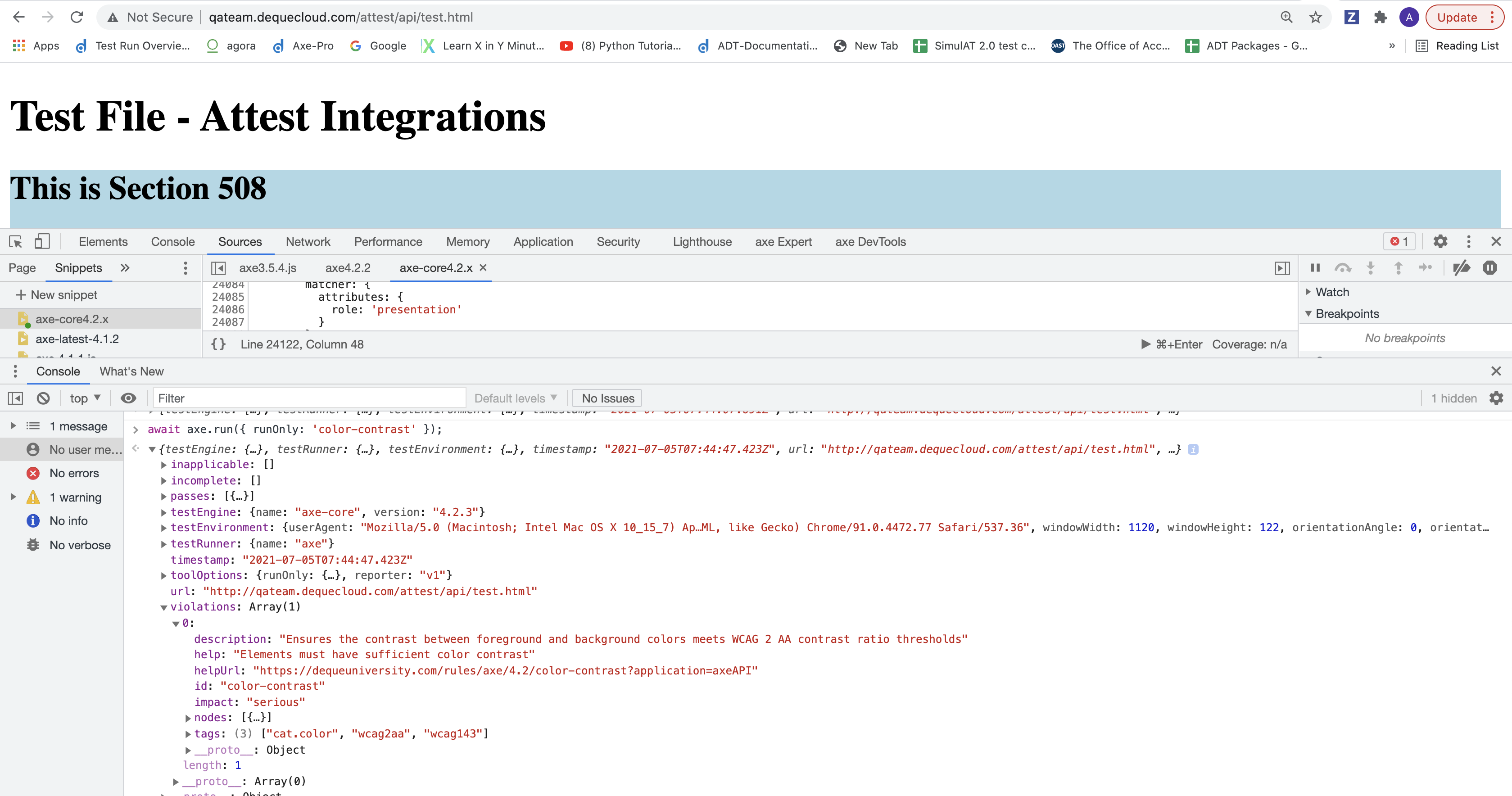
Task: Toggle deactivate breakpoints
Action: click(x=1462, y=268)
